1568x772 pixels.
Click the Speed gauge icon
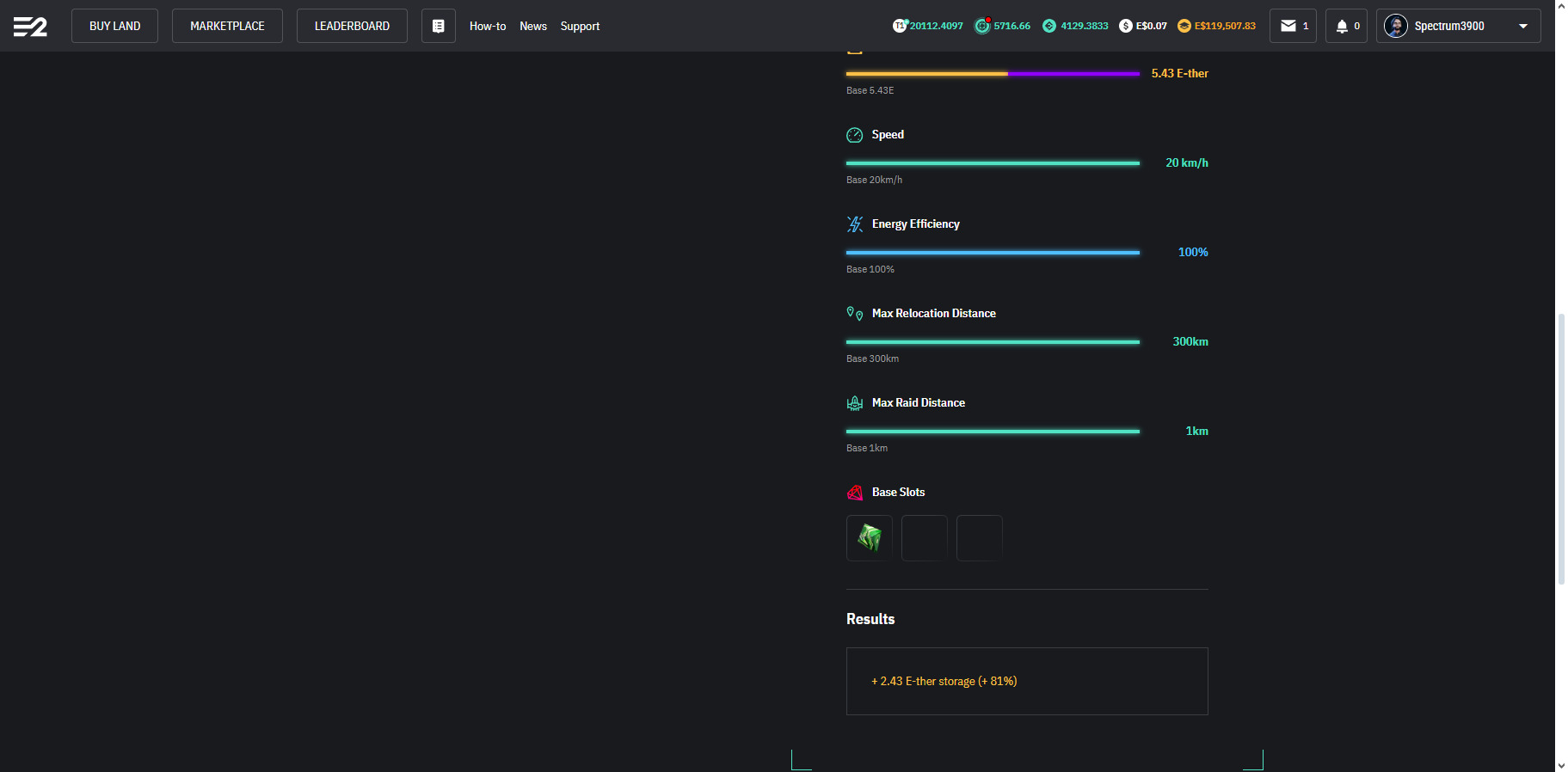[854, 135]
